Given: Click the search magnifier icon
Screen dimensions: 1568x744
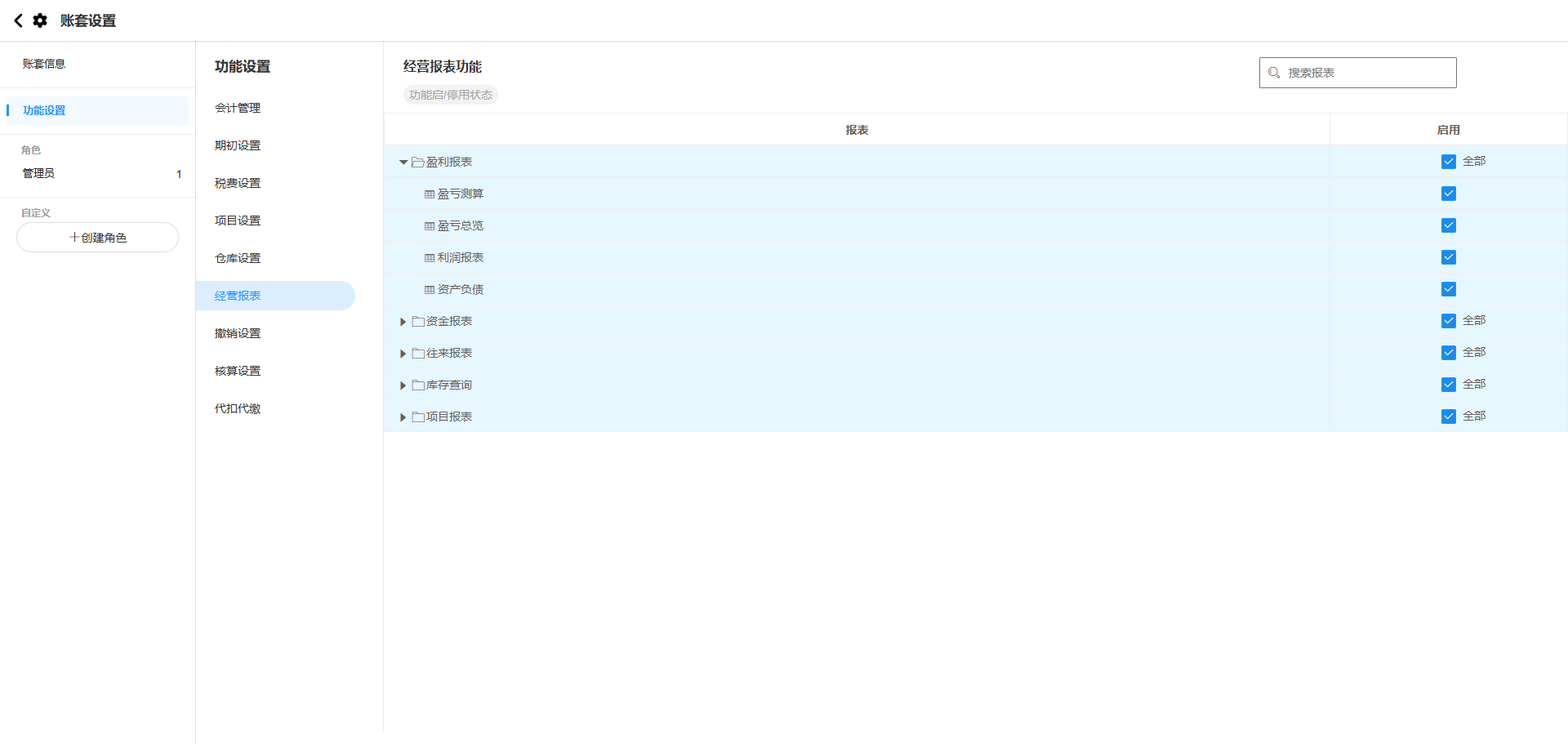Looking at the screenshot, I should (1274, 73).
